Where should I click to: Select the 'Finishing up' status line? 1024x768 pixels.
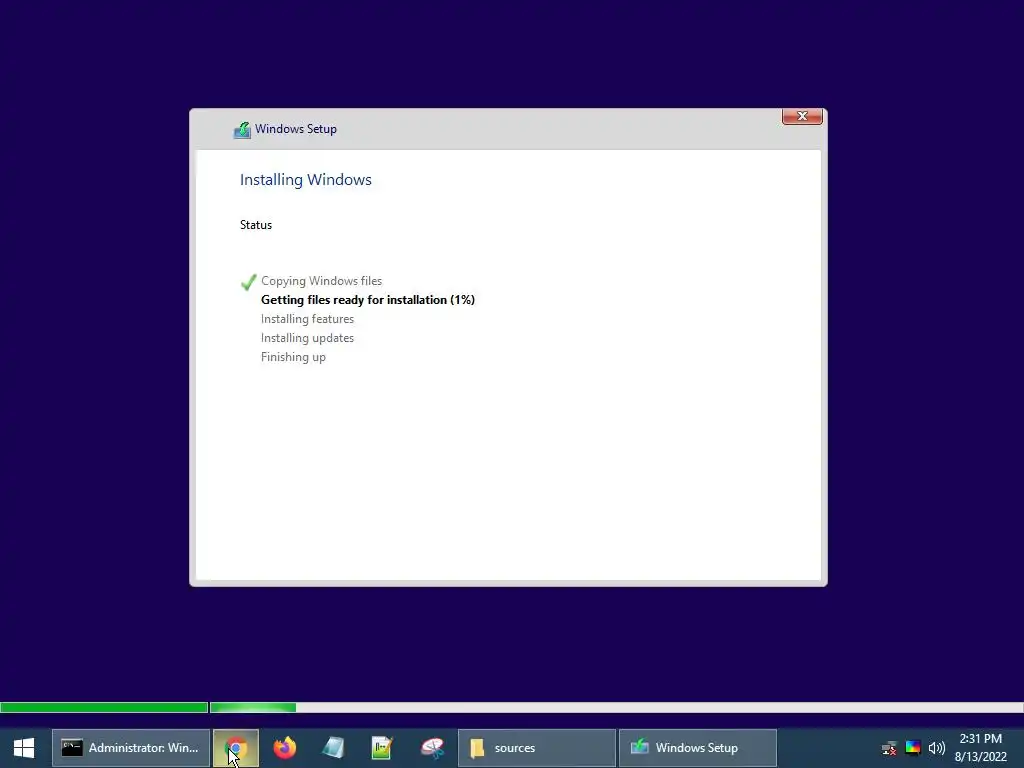click(293, 357)
